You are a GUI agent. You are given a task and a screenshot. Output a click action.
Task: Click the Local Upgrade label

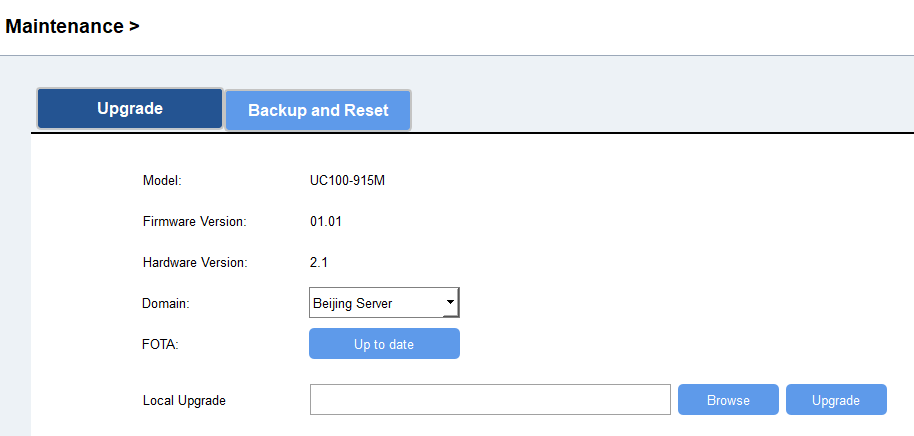point(184,401)
